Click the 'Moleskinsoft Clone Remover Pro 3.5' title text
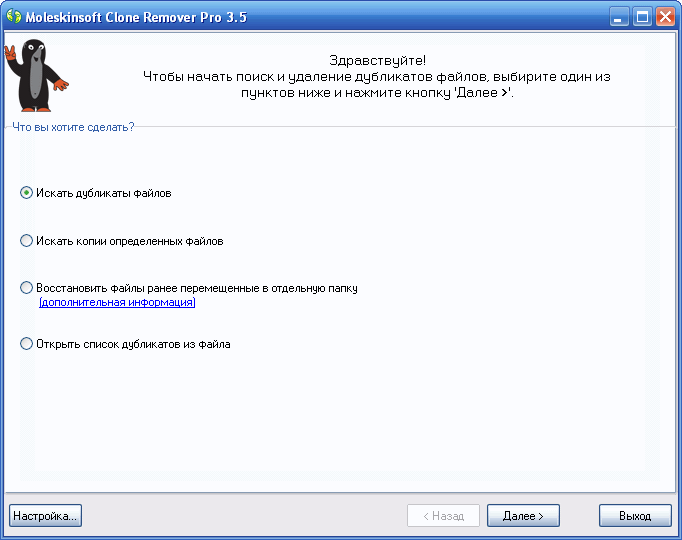The width and height of the screenshot is (682, 540). coord(136,17)
